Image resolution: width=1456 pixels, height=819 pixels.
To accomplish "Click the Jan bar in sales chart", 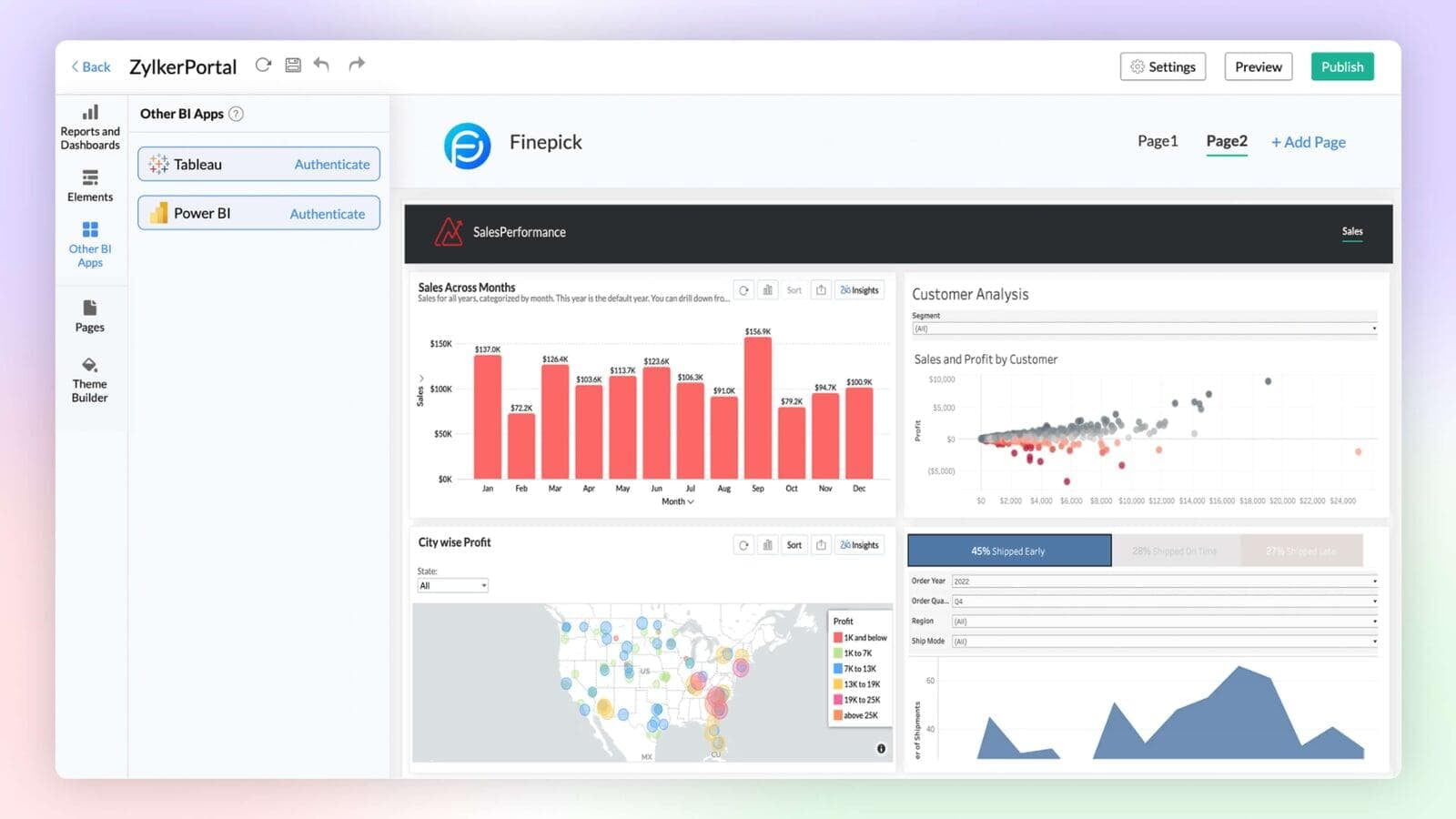I will pyautogui.click(x=488, y=417).
